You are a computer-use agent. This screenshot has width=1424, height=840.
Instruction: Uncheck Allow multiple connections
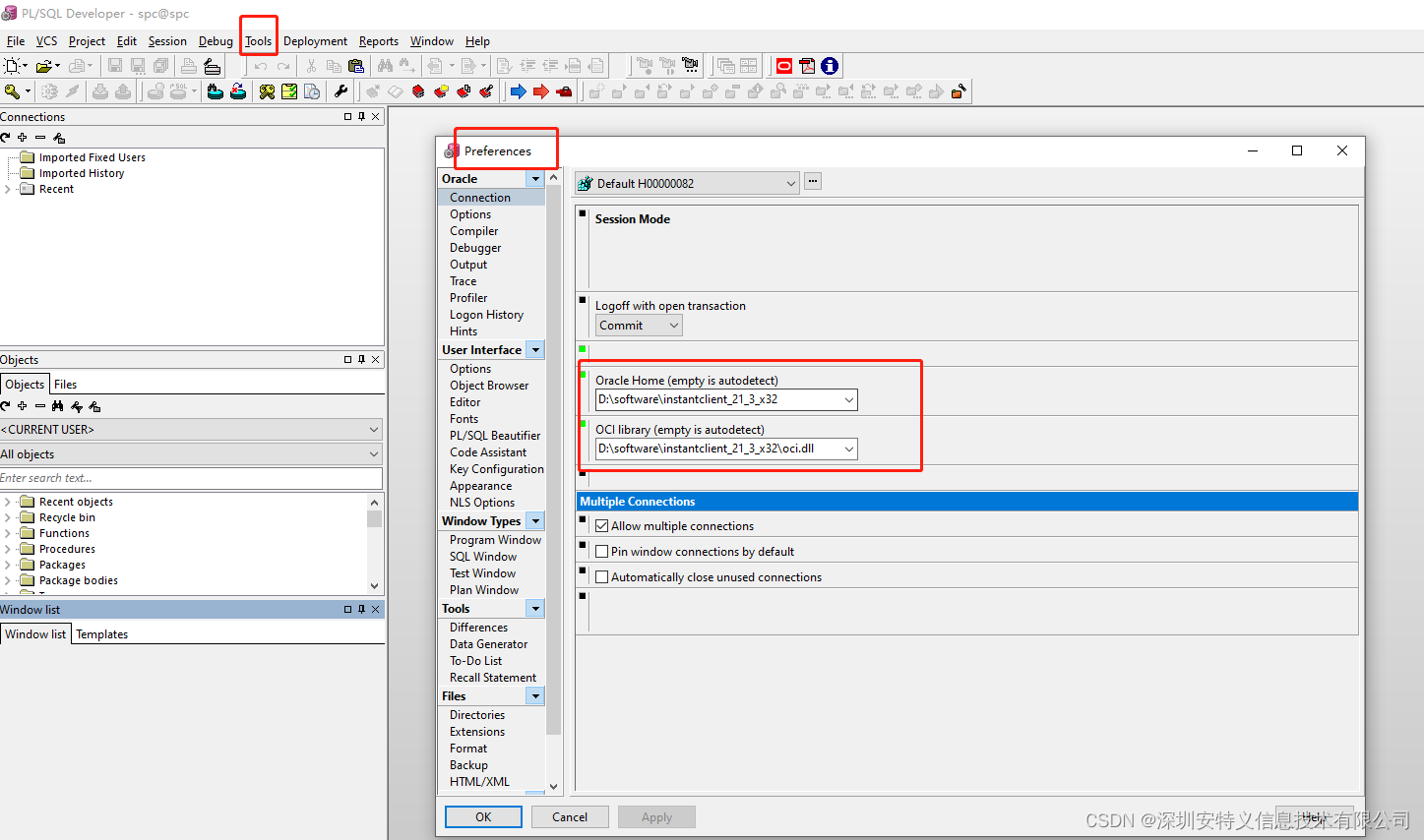click(601, 526)
